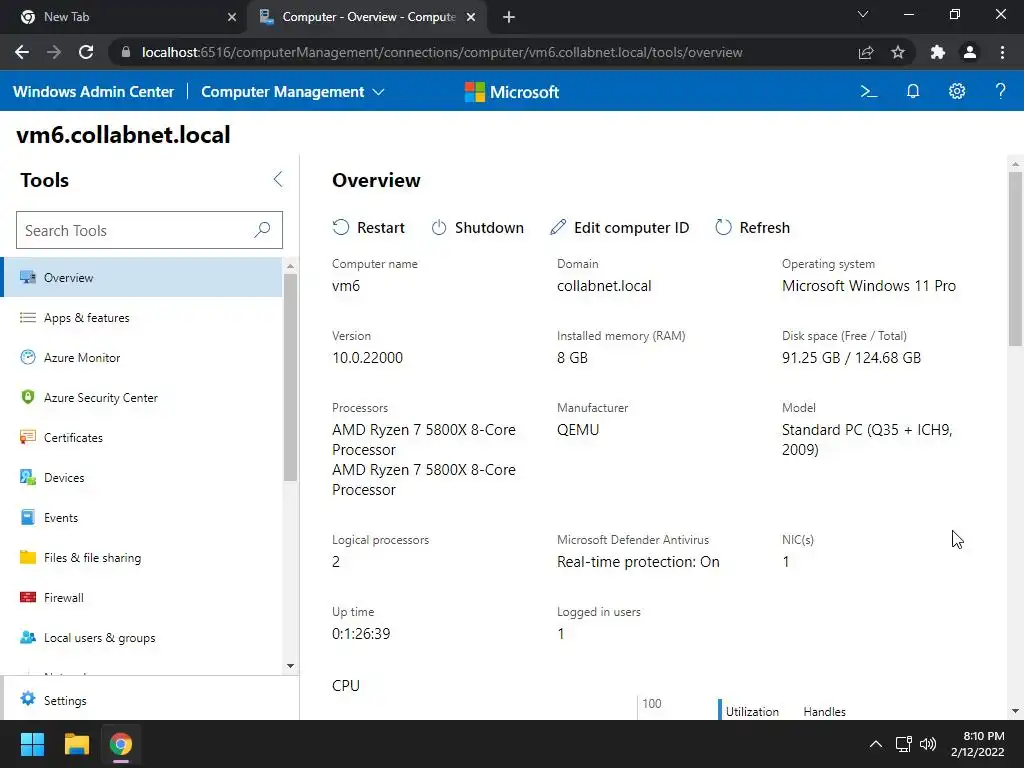Click the tools list scrollbar up arrow
1024x768 pixels.
click(x=291, y=266)
